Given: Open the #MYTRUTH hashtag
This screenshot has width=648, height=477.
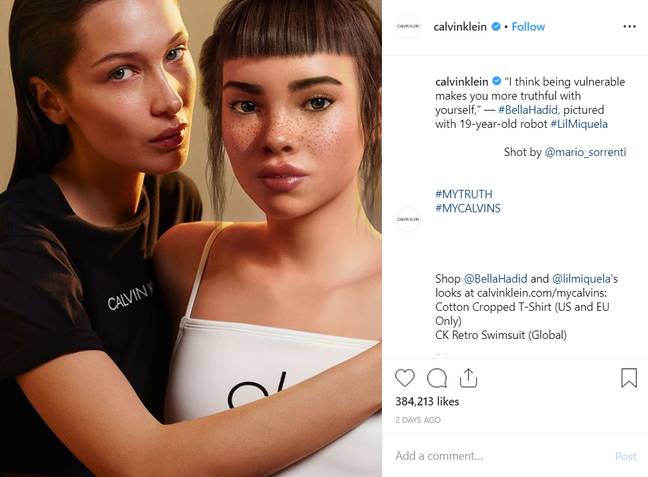Looking at the screenshot, I should coord(464,194).
